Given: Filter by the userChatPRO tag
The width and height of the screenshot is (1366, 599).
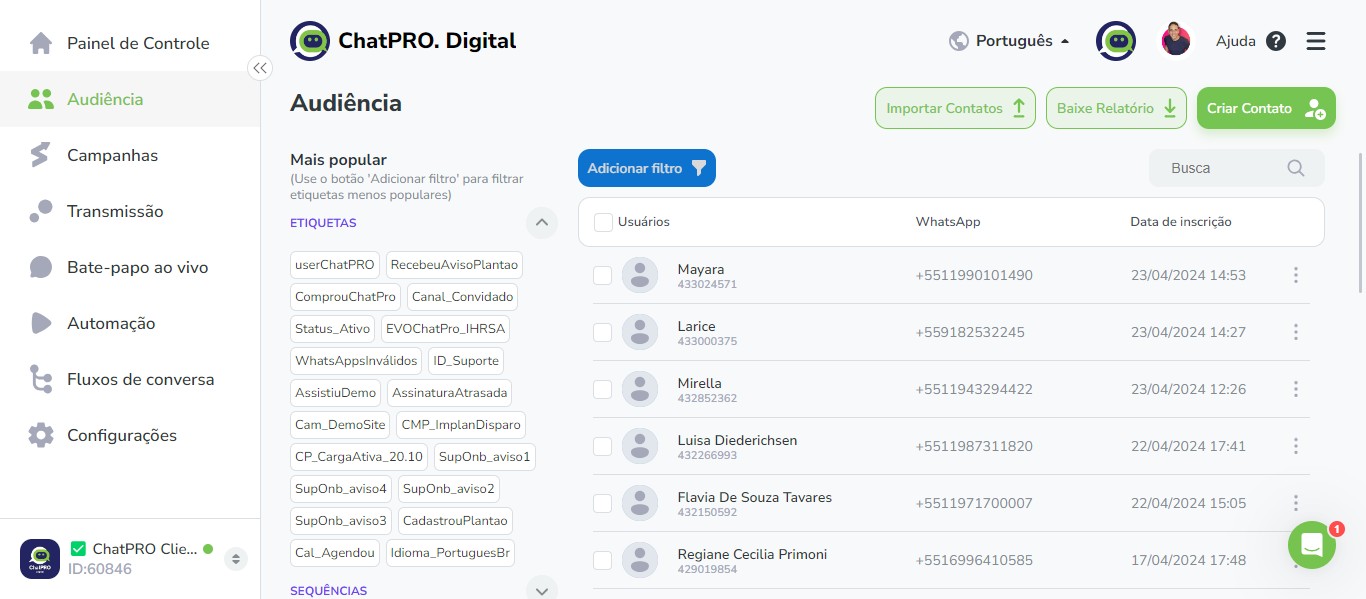Looking at the screenshot, I should click(335, 265).
